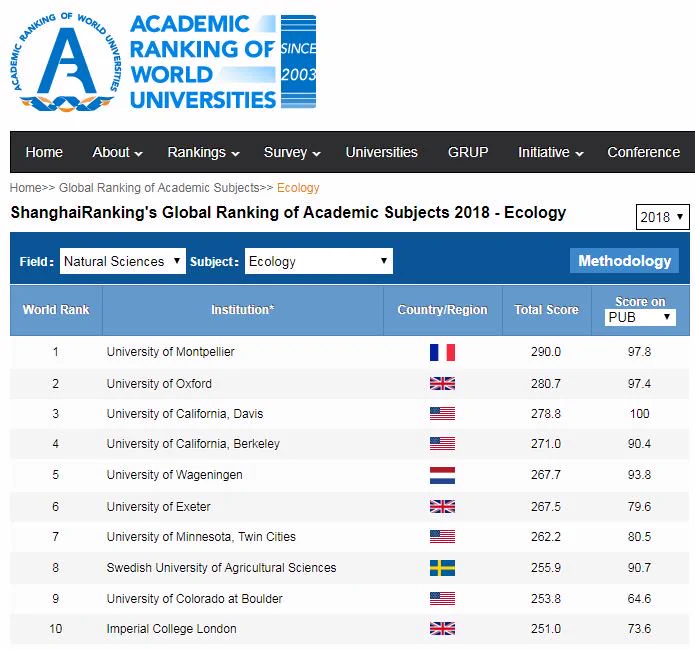The width and height of the screenshot is (695, 649).
Task: Expand the Survey menu
Action: click(292, 152)
